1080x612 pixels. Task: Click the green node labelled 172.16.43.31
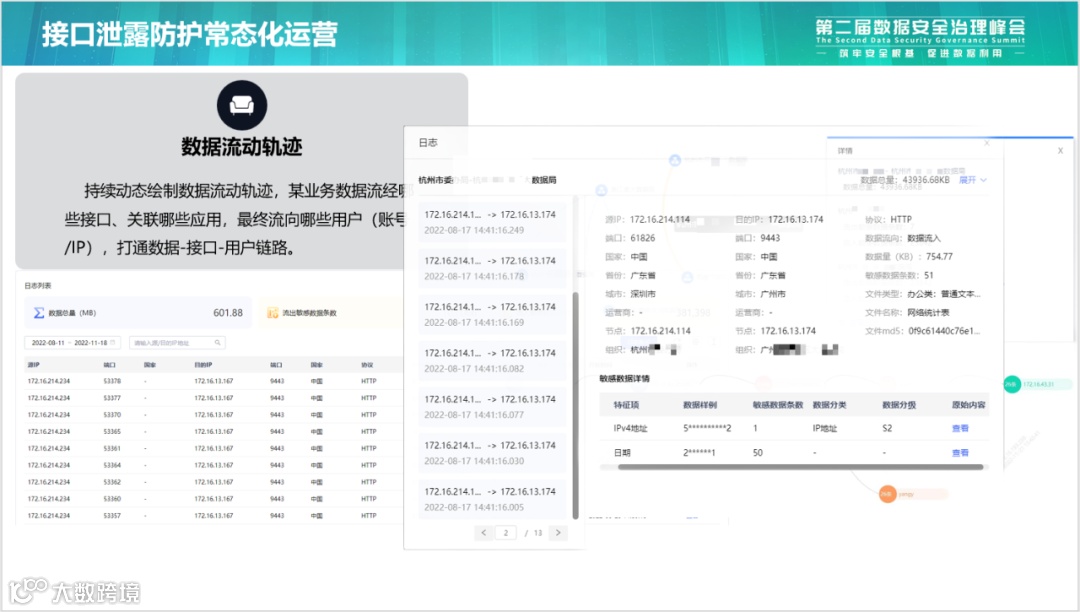click(1011, 384)
